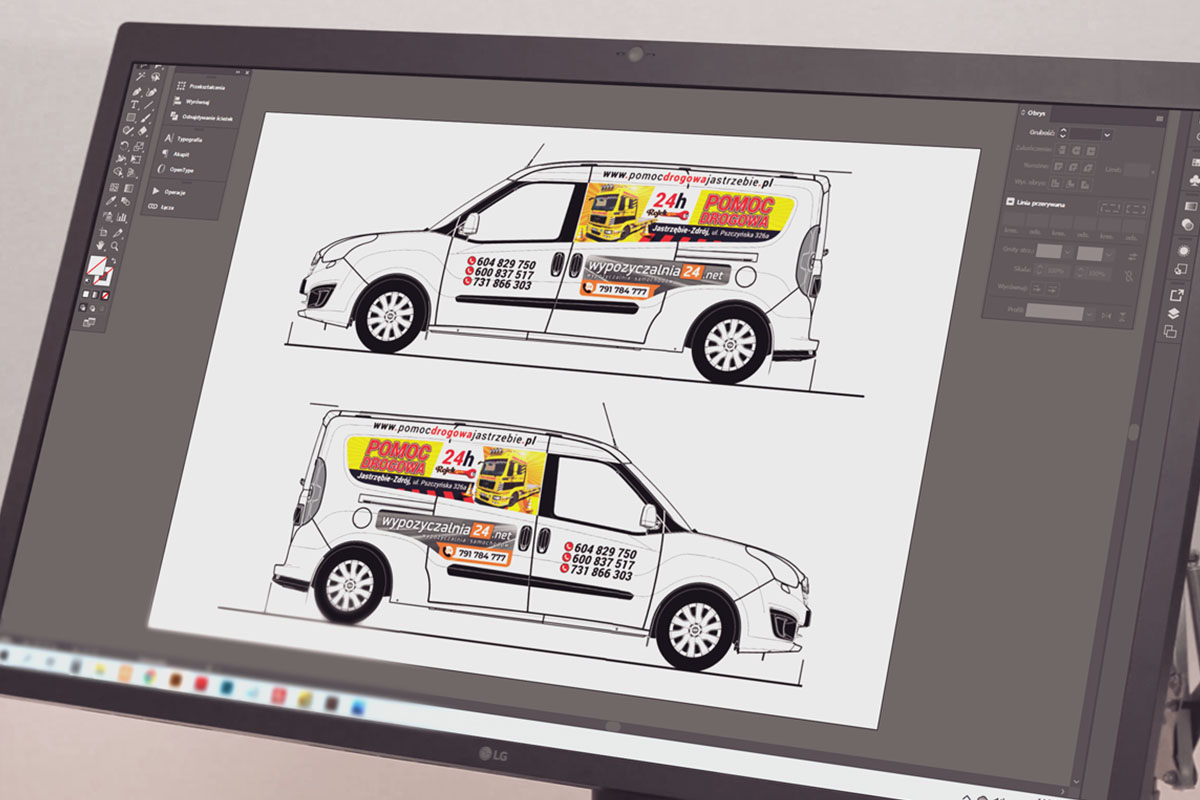
Task: Select the Rotate tool
Action: (x=124, y=145)
